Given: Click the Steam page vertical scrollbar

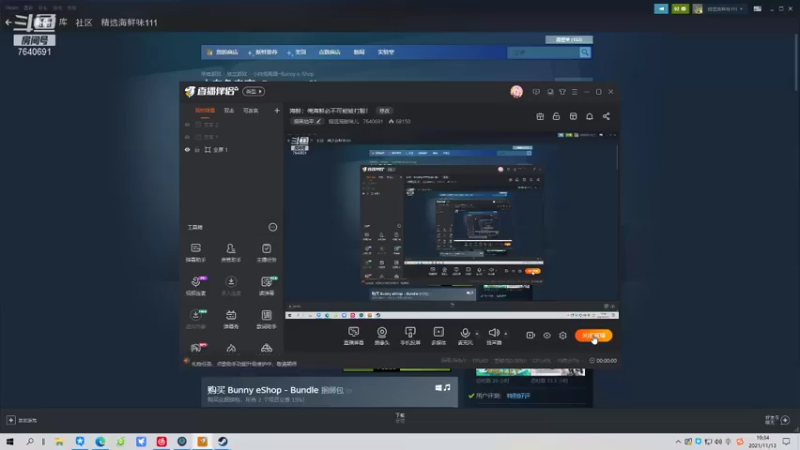Looking at the screenshot, I should click(x=796, y=61).
